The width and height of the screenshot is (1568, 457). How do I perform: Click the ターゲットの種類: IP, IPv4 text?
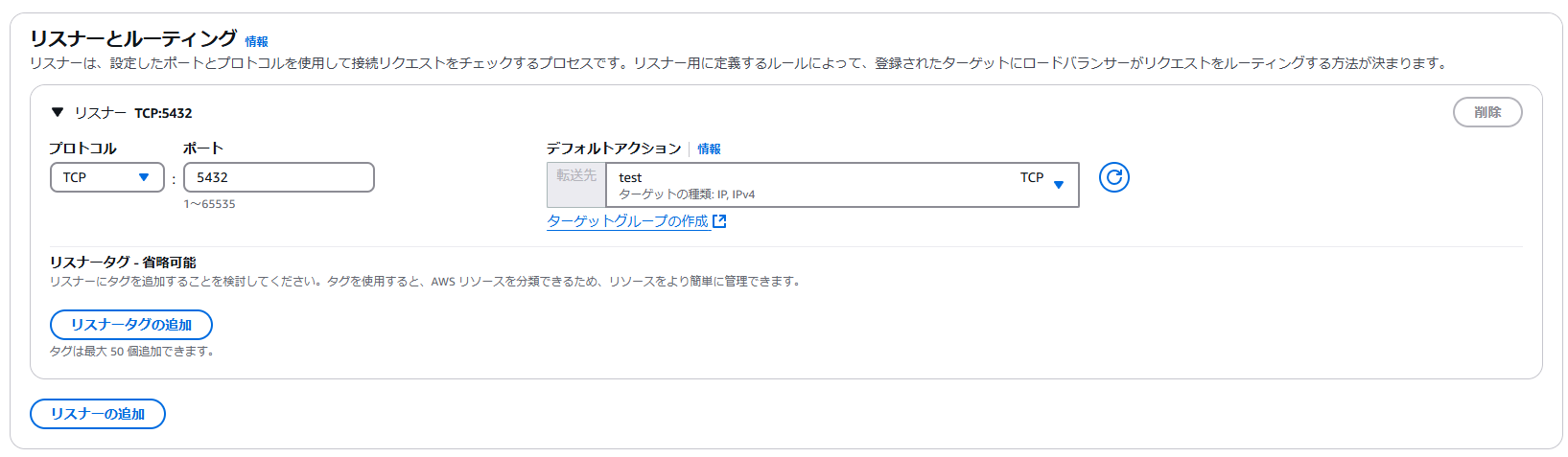click(687, 194)
